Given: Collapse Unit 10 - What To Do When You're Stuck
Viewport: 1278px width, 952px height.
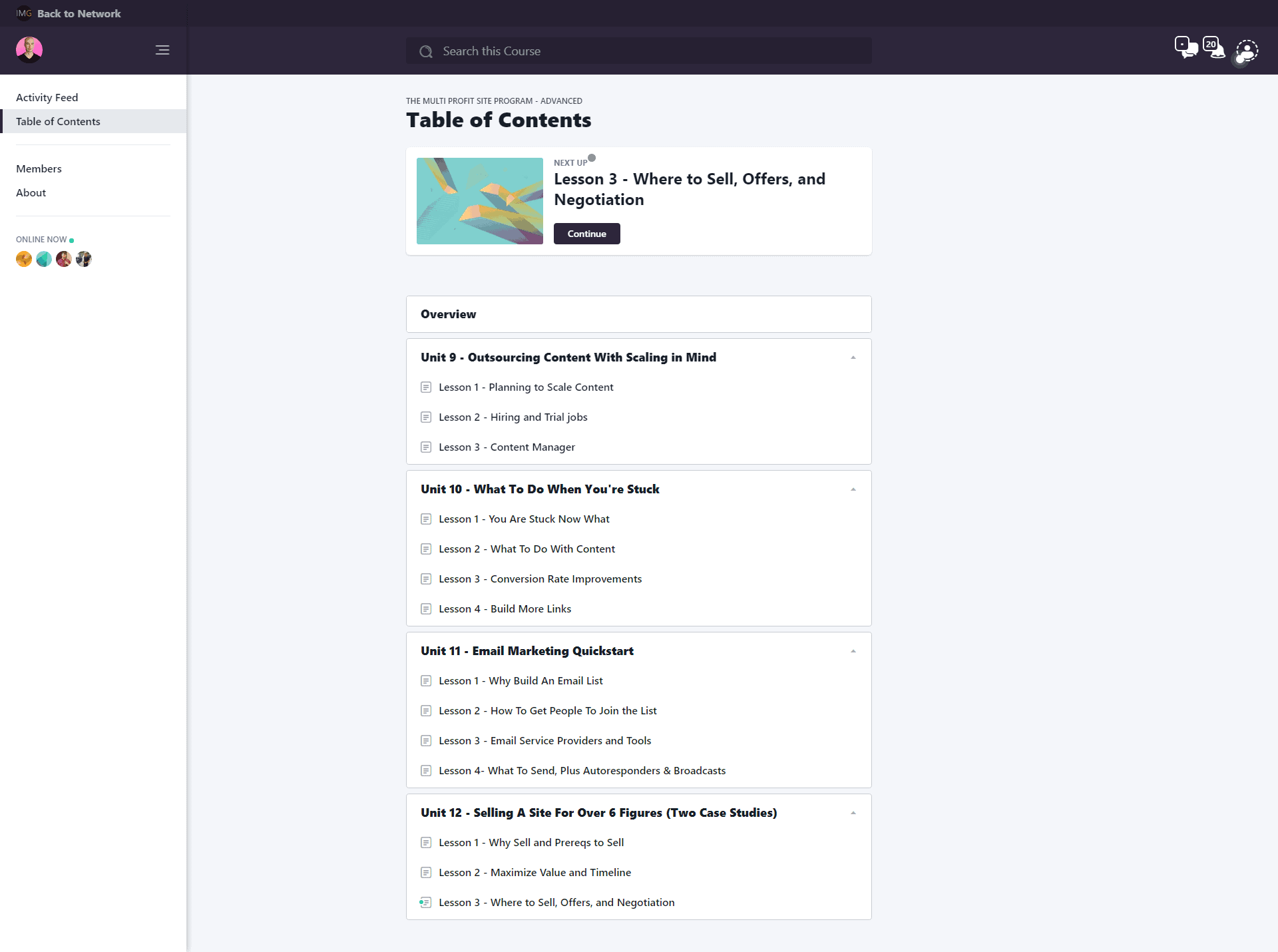Looking at the screenshot, I should click(854, 489).
